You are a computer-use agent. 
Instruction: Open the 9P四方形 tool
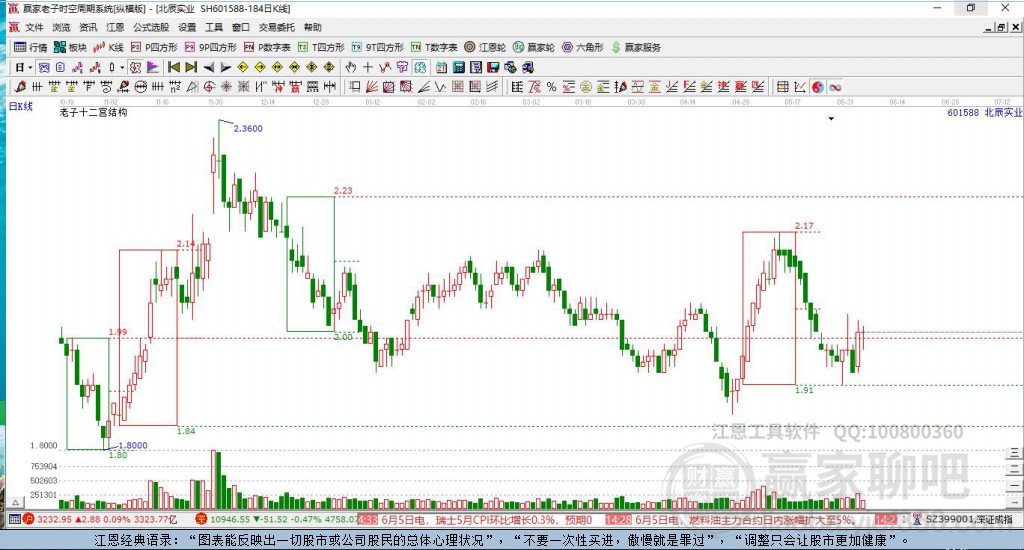[x=211, y=47]
